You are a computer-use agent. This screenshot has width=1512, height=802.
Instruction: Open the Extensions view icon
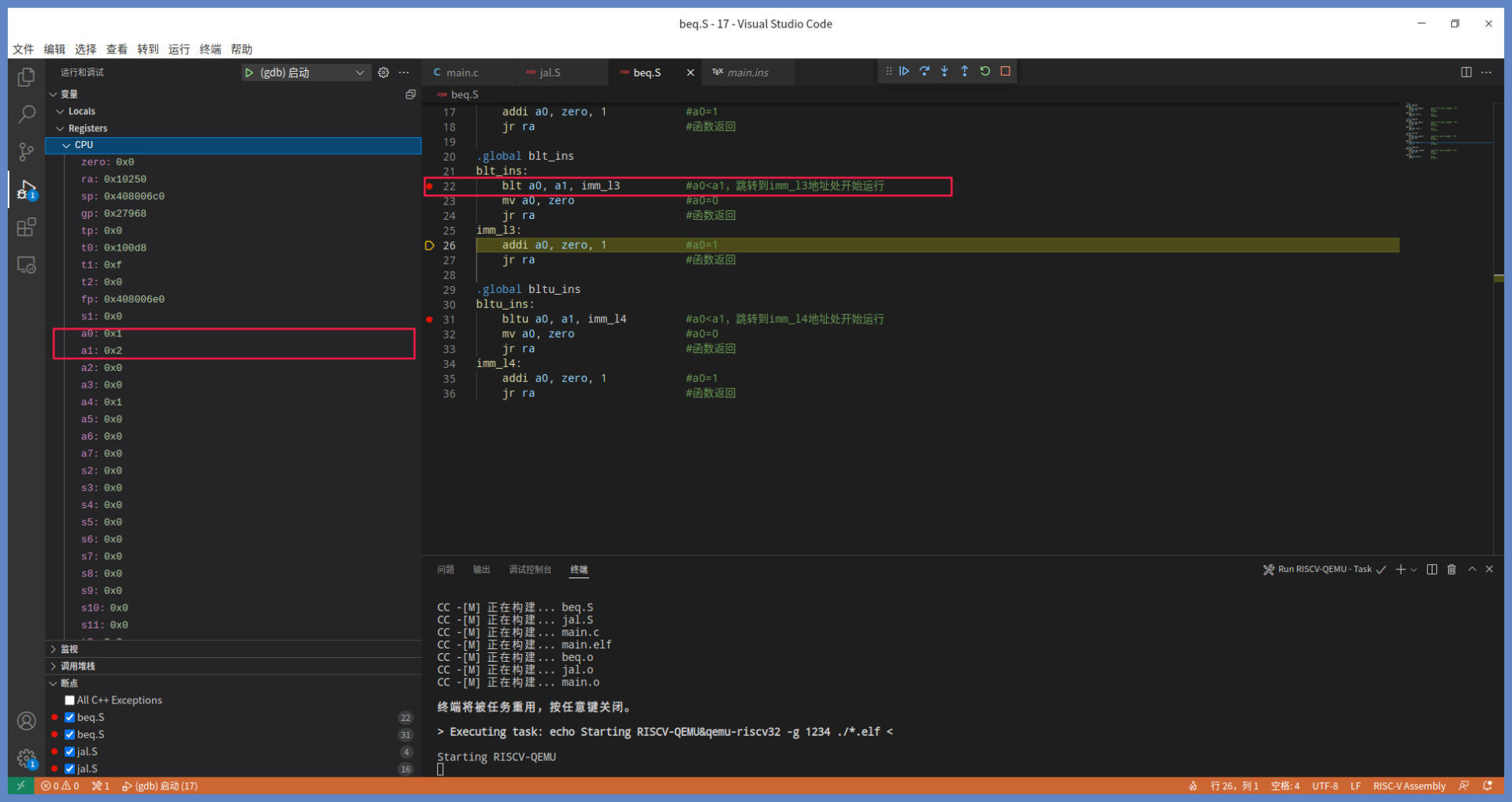[26, 228]
